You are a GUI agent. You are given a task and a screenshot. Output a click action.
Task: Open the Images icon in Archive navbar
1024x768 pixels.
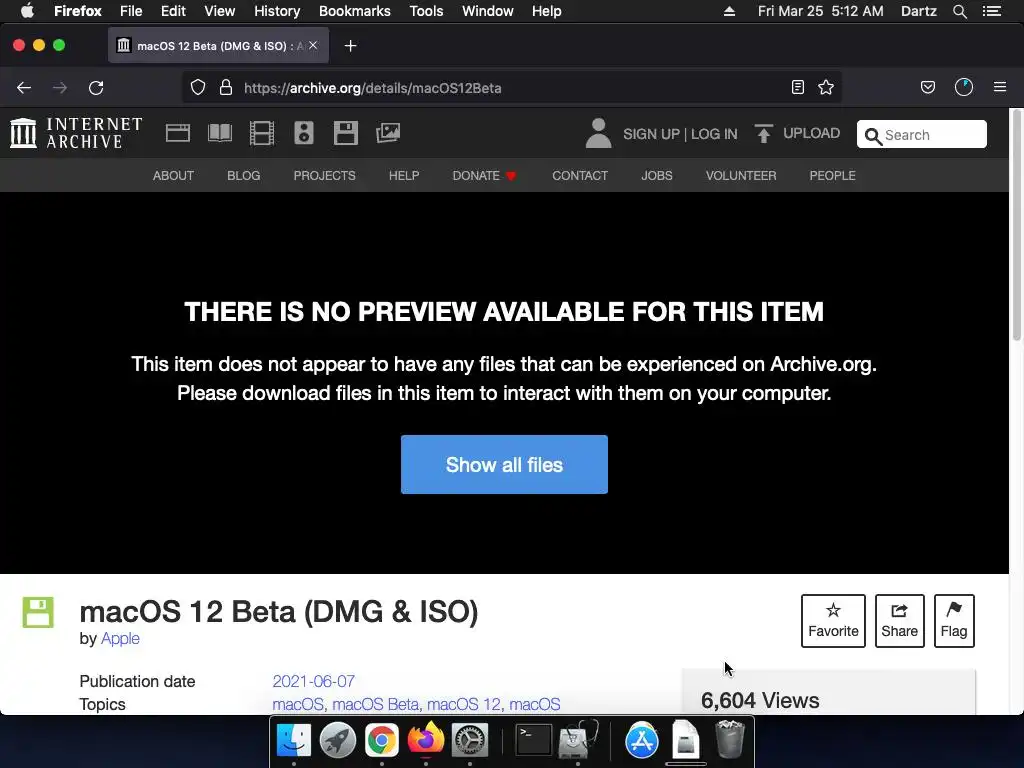point(388,133)
